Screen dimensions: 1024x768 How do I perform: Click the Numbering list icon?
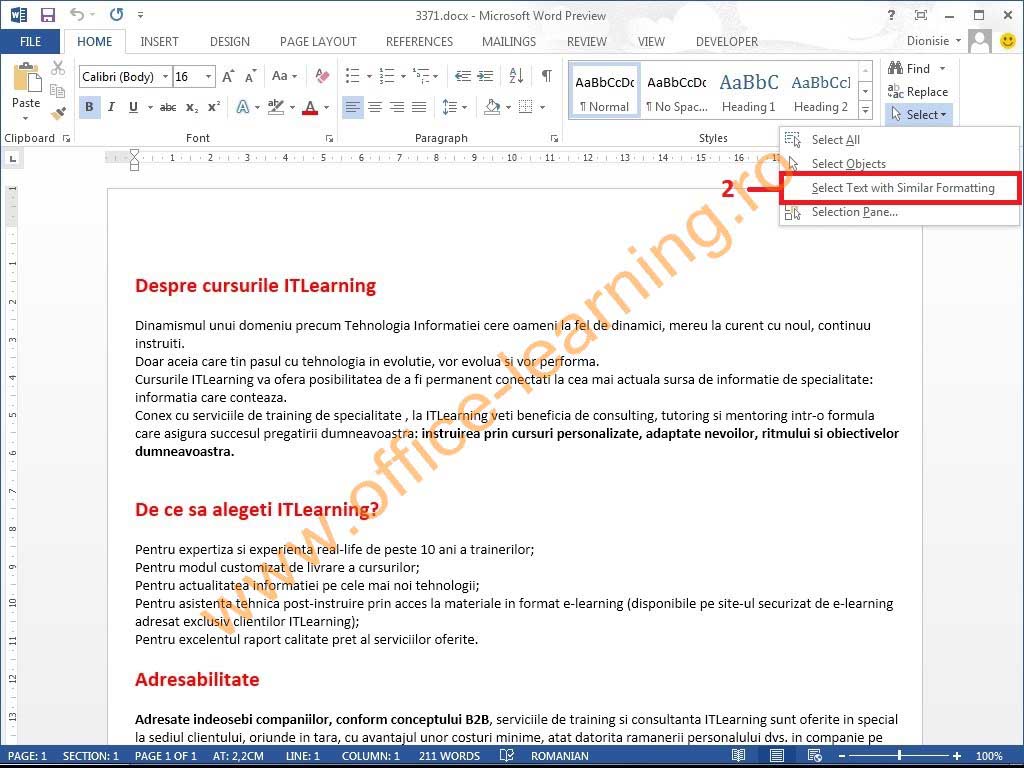(387, 76)
